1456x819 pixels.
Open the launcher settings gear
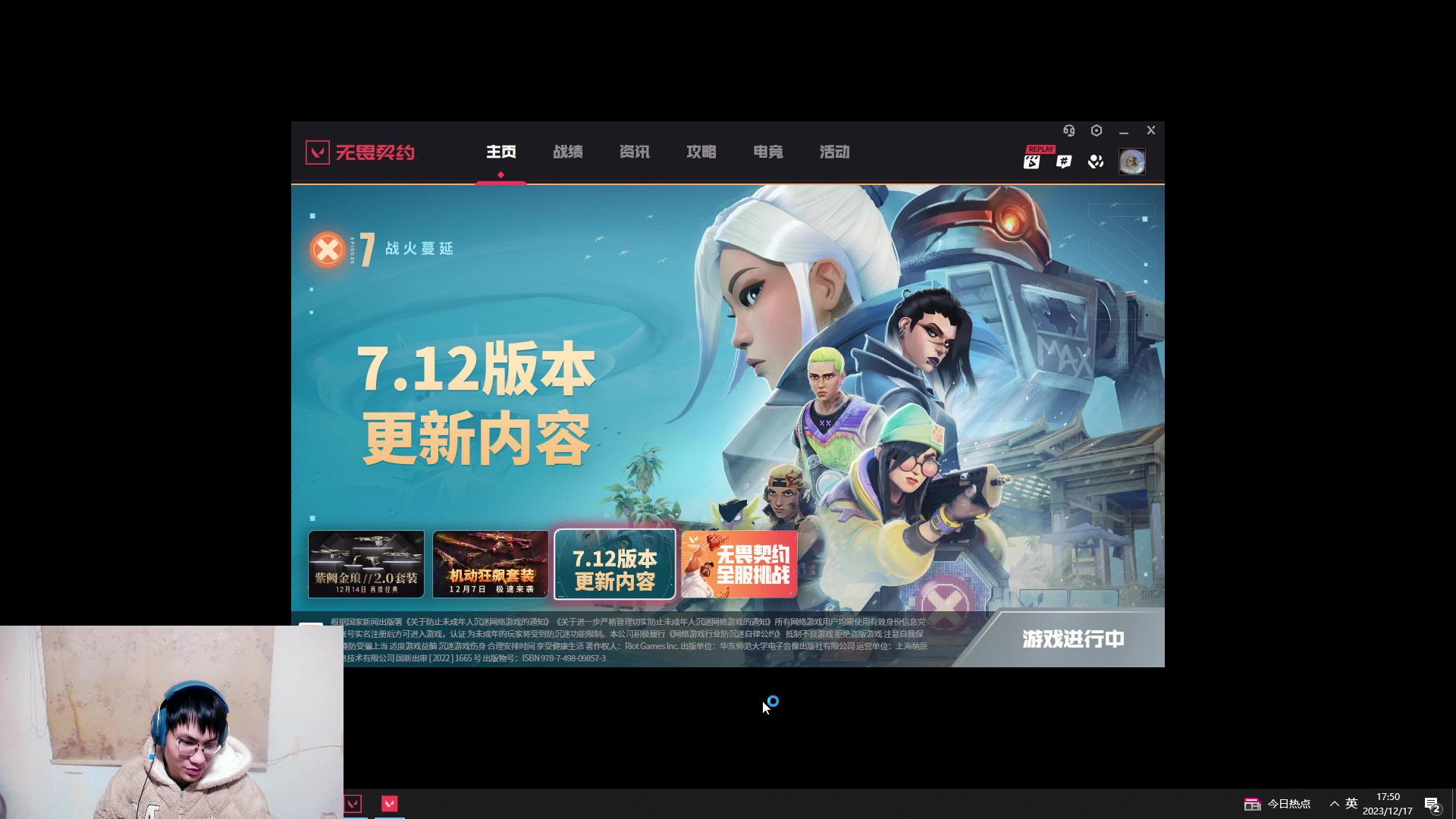click(x=1096, y=130)
